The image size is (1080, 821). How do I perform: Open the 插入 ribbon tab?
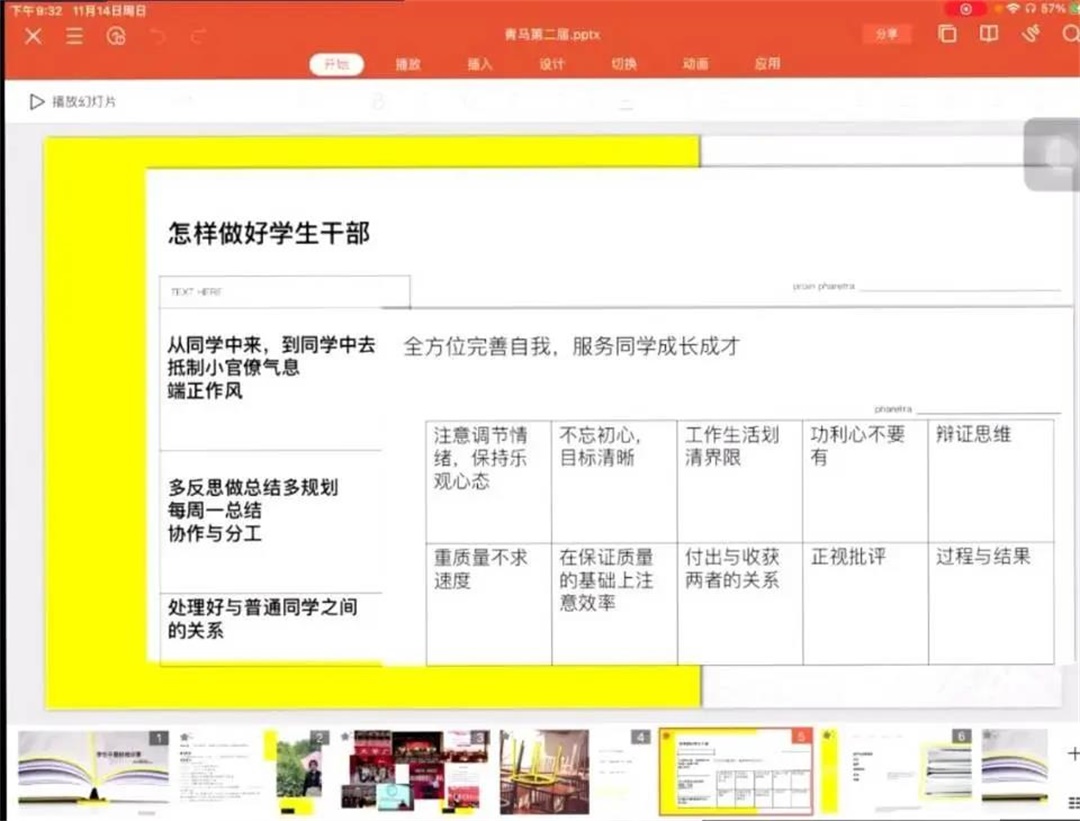(x=480, y=63)
